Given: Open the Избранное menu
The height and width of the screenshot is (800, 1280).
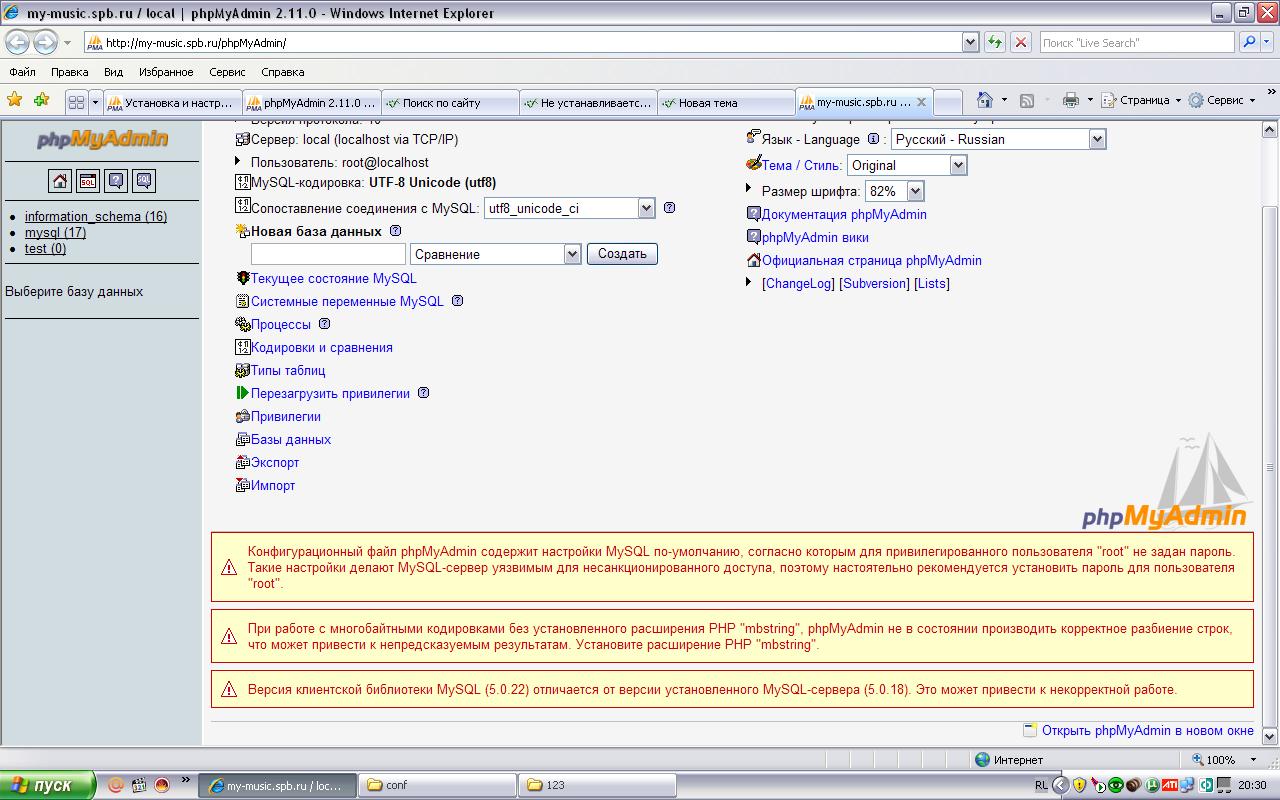Looking at the screenshot, I should (x=166, y=72).
